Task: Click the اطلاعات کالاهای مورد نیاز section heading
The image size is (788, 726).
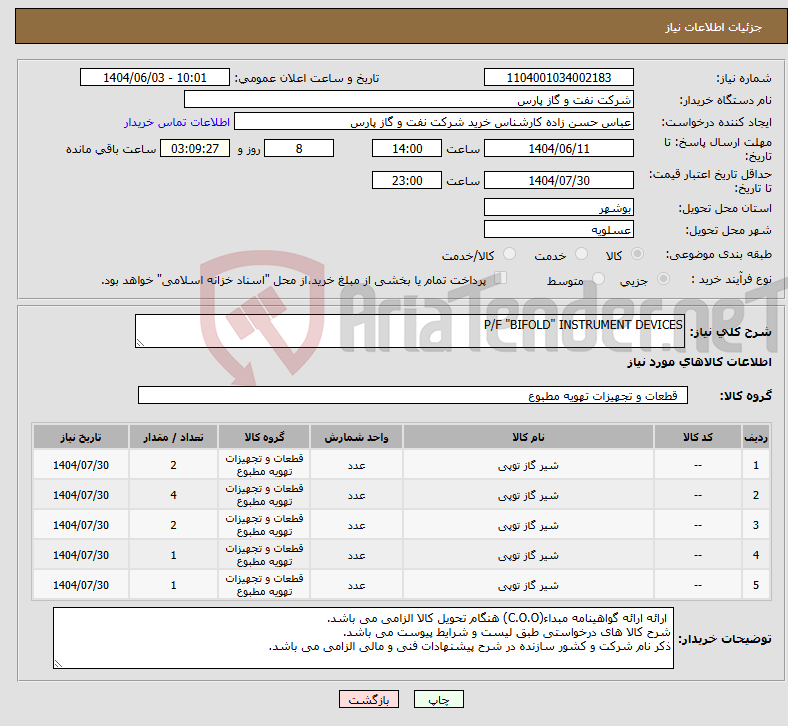Action: 699,362
